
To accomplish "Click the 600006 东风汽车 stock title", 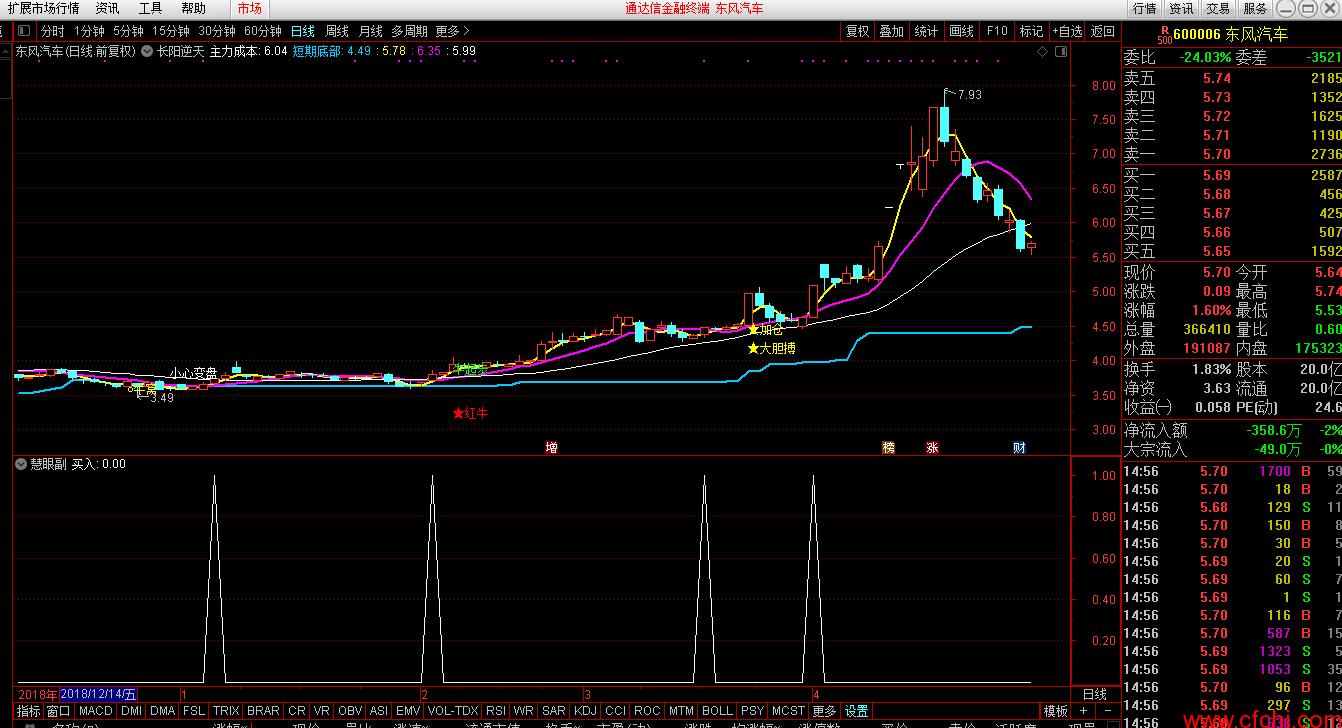I will pyautogui.click(x=1230, y=35).
